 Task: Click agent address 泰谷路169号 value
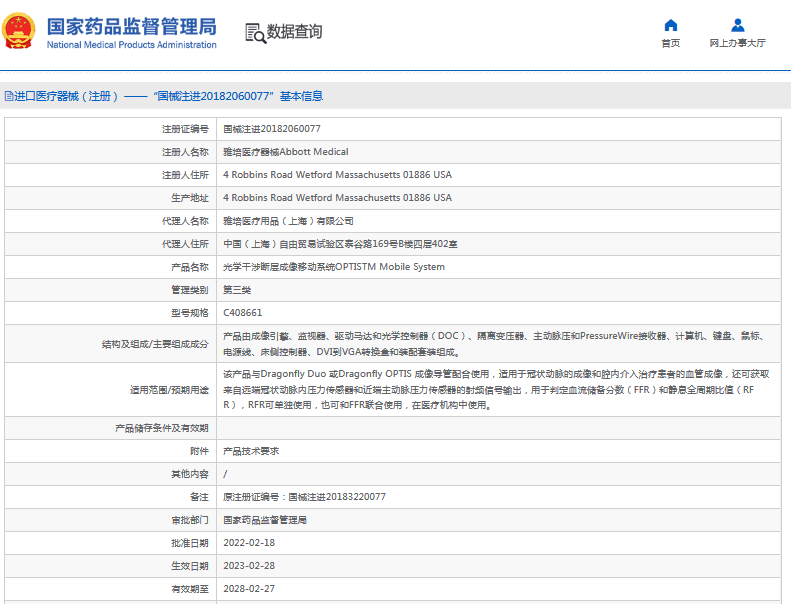pyautogui.click(x=341, y=244)
